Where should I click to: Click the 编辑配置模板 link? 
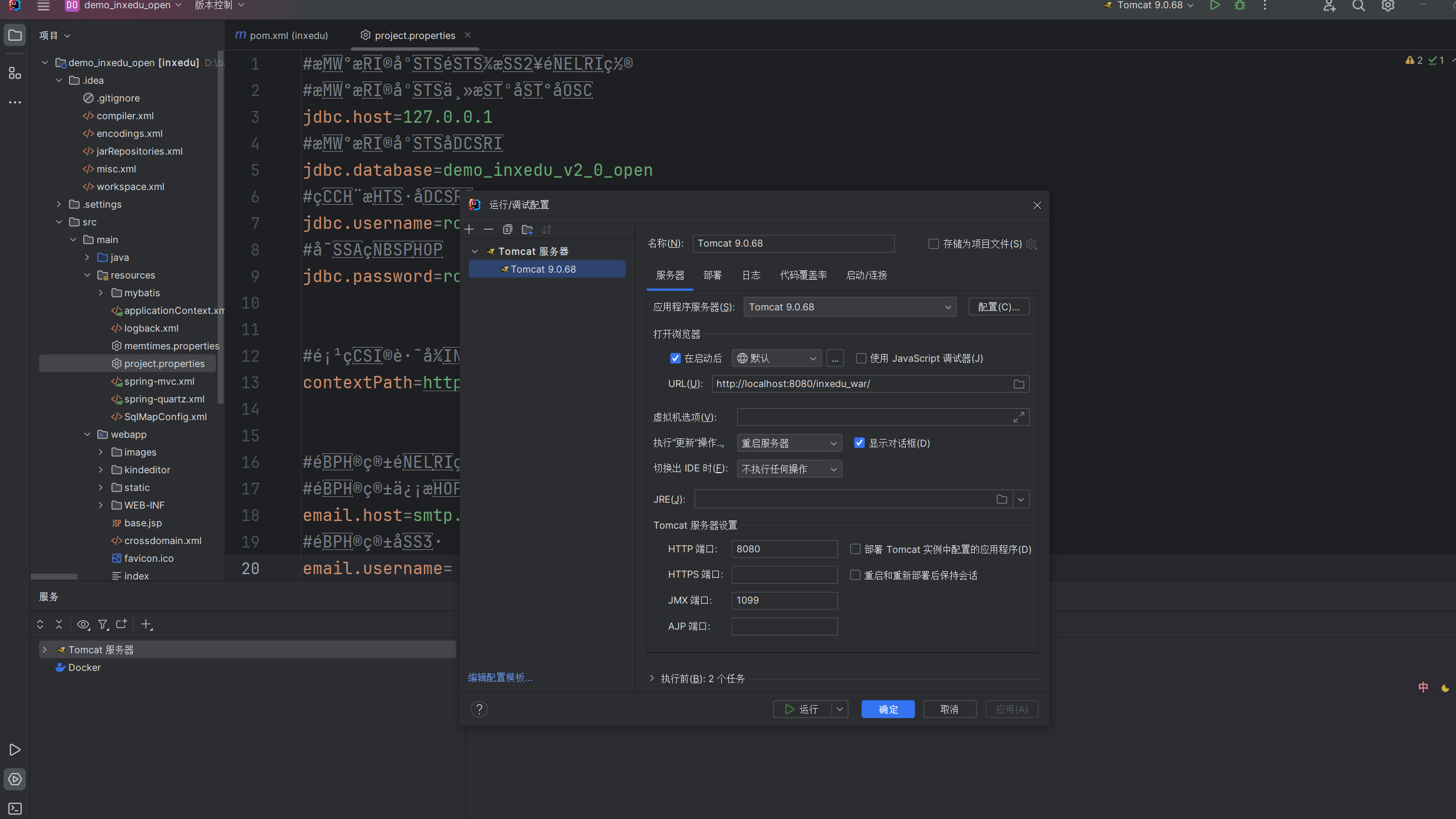[500, 677]
